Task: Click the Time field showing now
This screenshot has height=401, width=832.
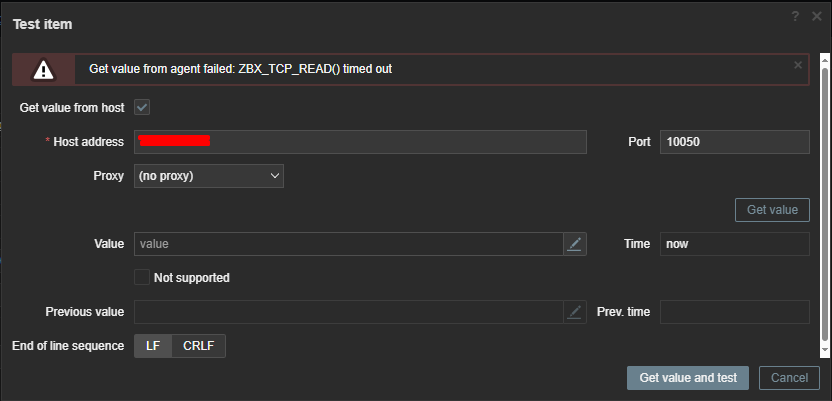Action: (x=734, y=244)
